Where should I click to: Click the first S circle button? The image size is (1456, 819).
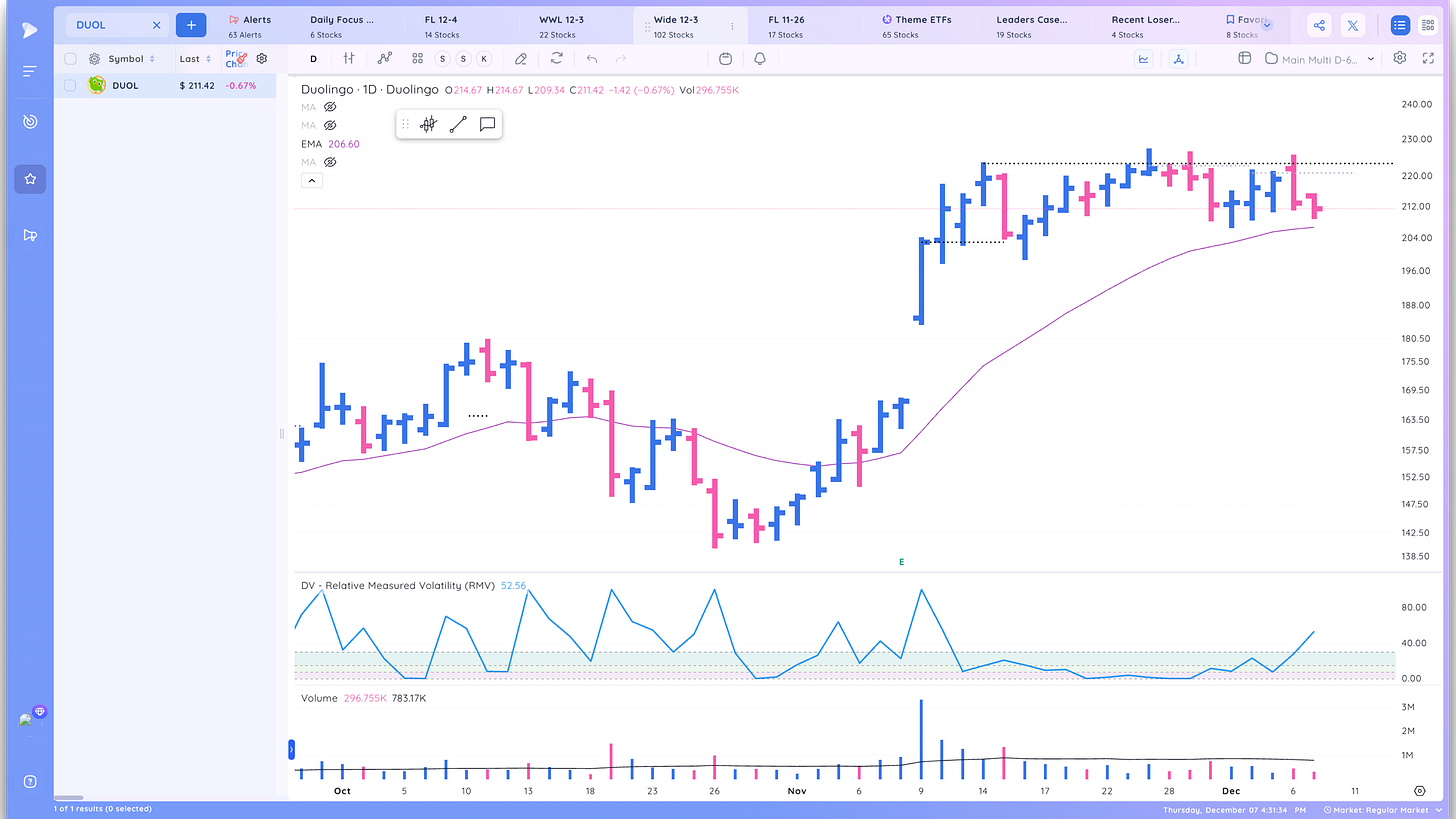[443, 59]
